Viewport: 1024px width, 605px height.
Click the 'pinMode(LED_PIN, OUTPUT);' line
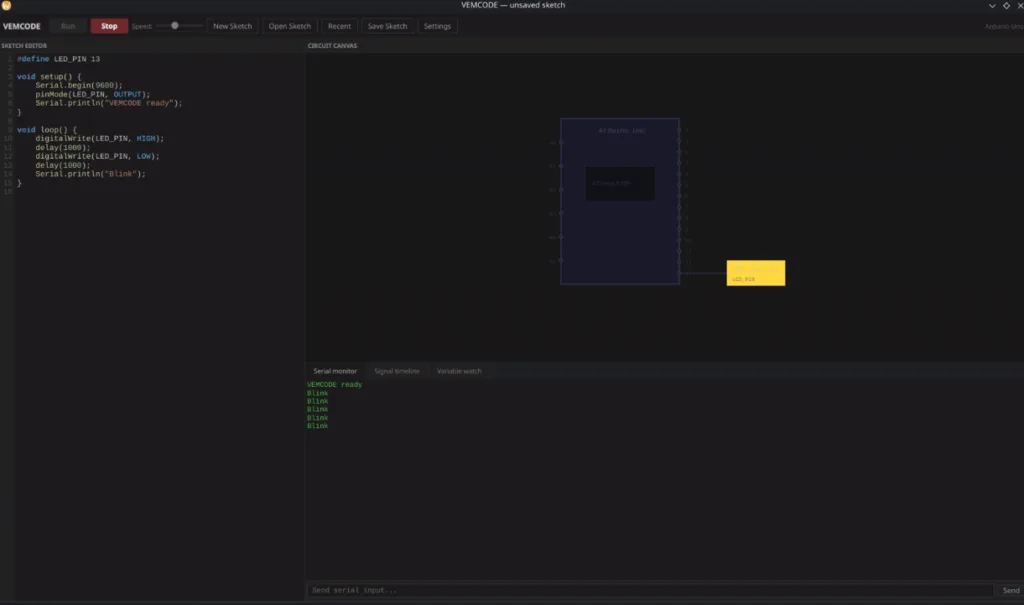click(93, 94)
